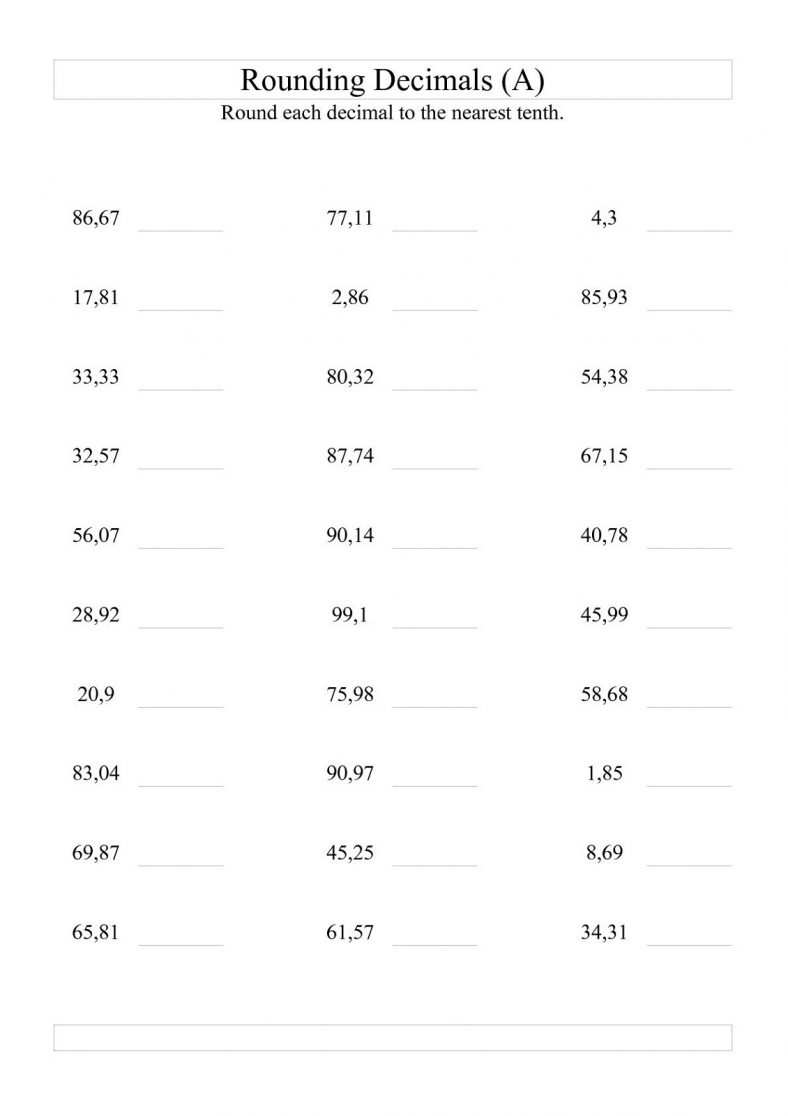Click the number 99,1
This screenshot has height=1116, width=788.
click(350, 615)
